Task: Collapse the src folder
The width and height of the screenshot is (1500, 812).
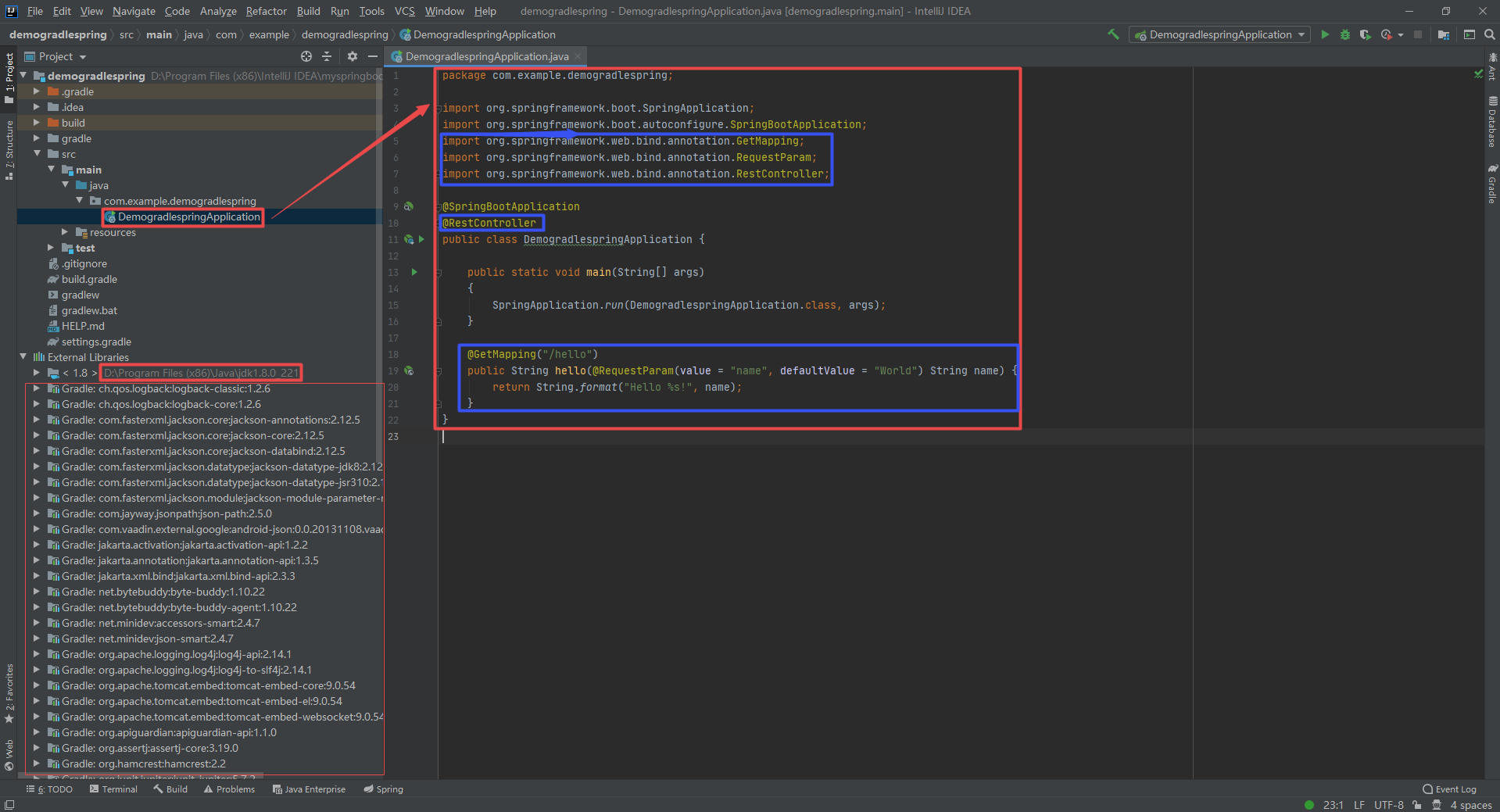Action: tap(37, 154)
